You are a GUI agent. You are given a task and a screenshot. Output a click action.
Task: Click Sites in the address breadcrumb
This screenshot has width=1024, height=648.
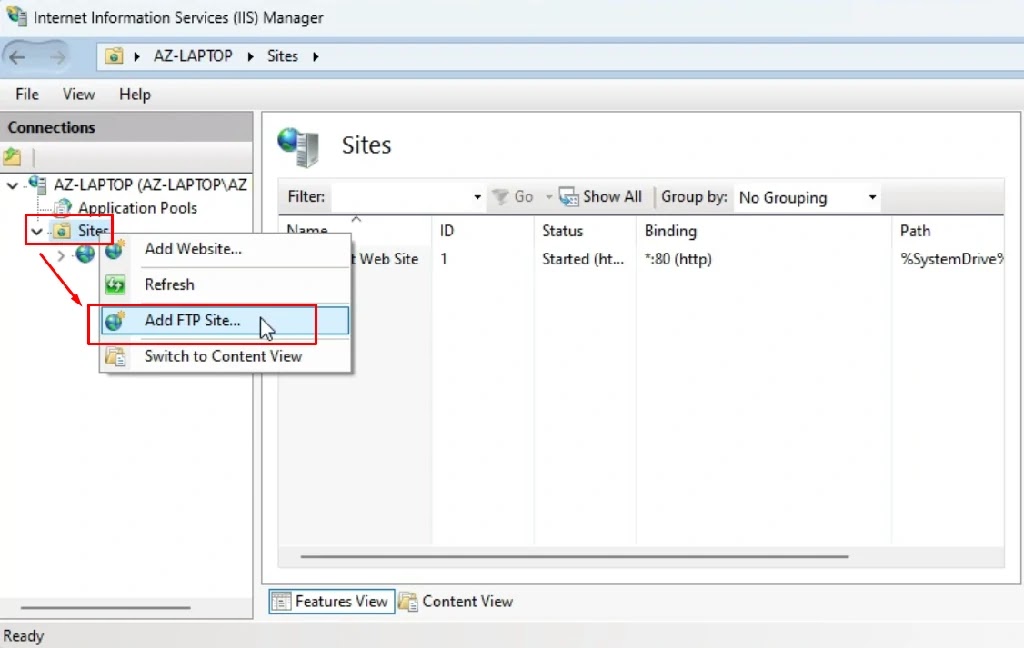(282, 56)
